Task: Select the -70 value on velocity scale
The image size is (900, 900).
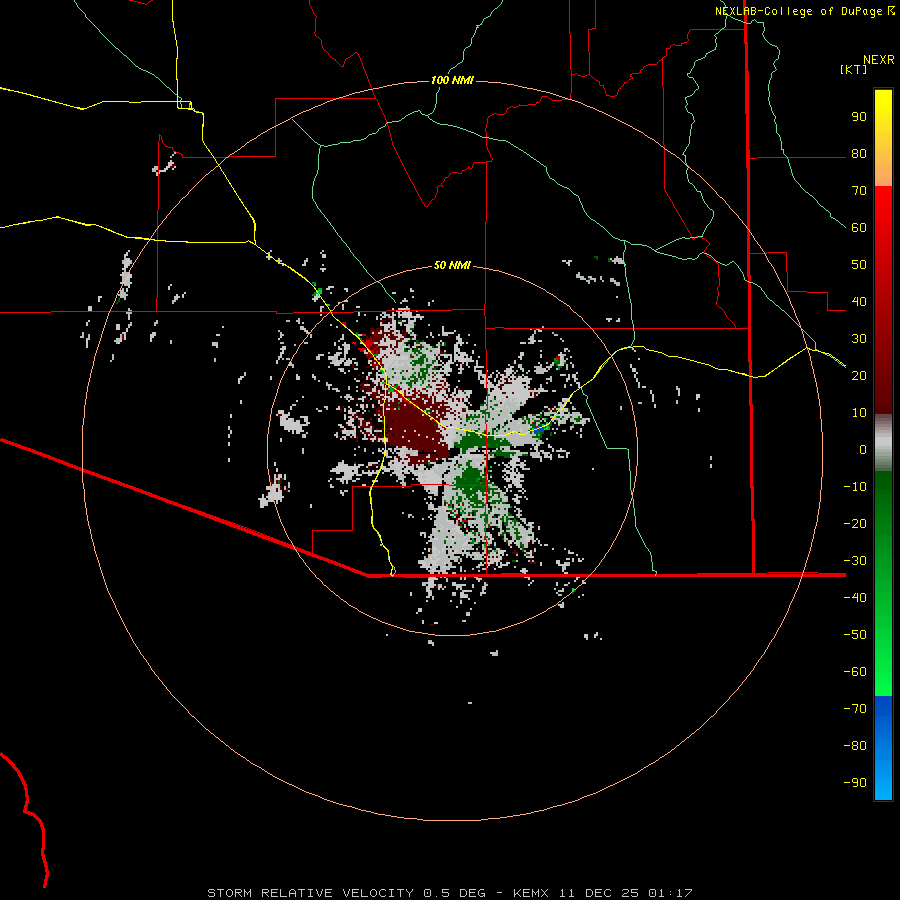Action: coord(855,708)
